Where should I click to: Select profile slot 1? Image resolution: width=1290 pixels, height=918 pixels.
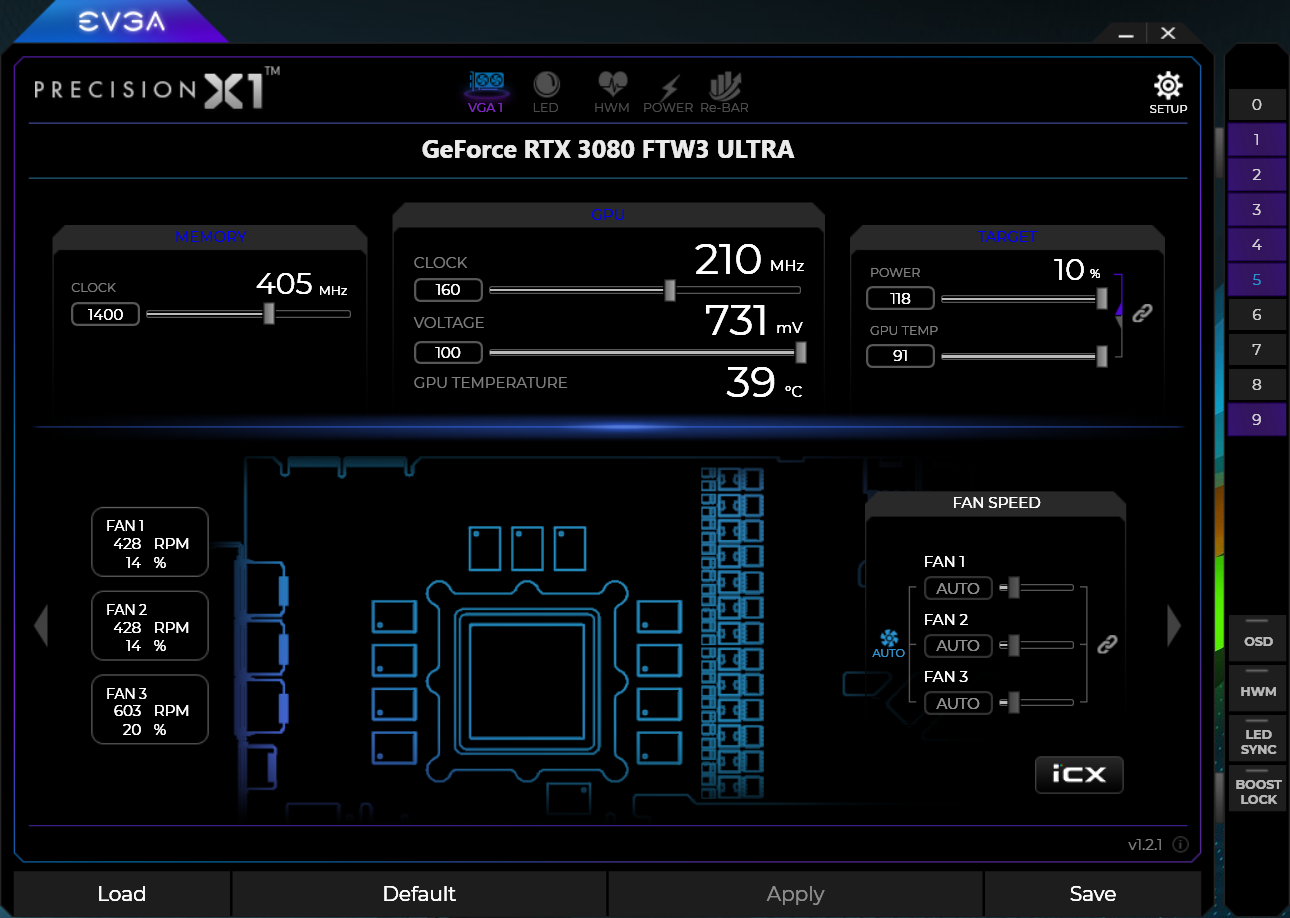pos(1257,140)
